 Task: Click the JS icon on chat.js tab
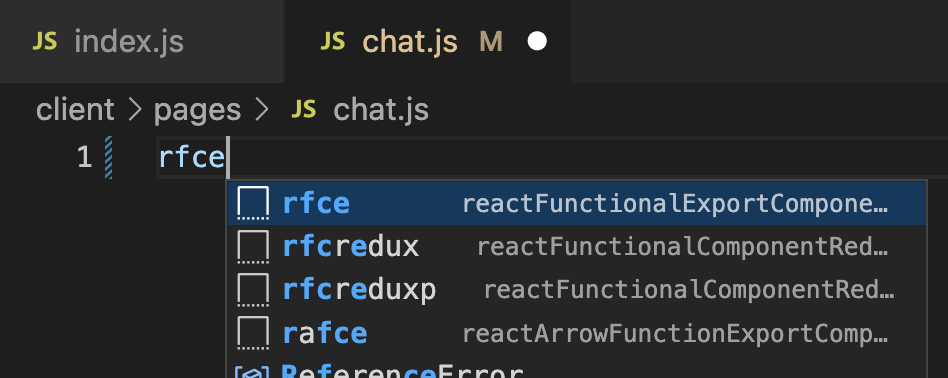(333, 41)
